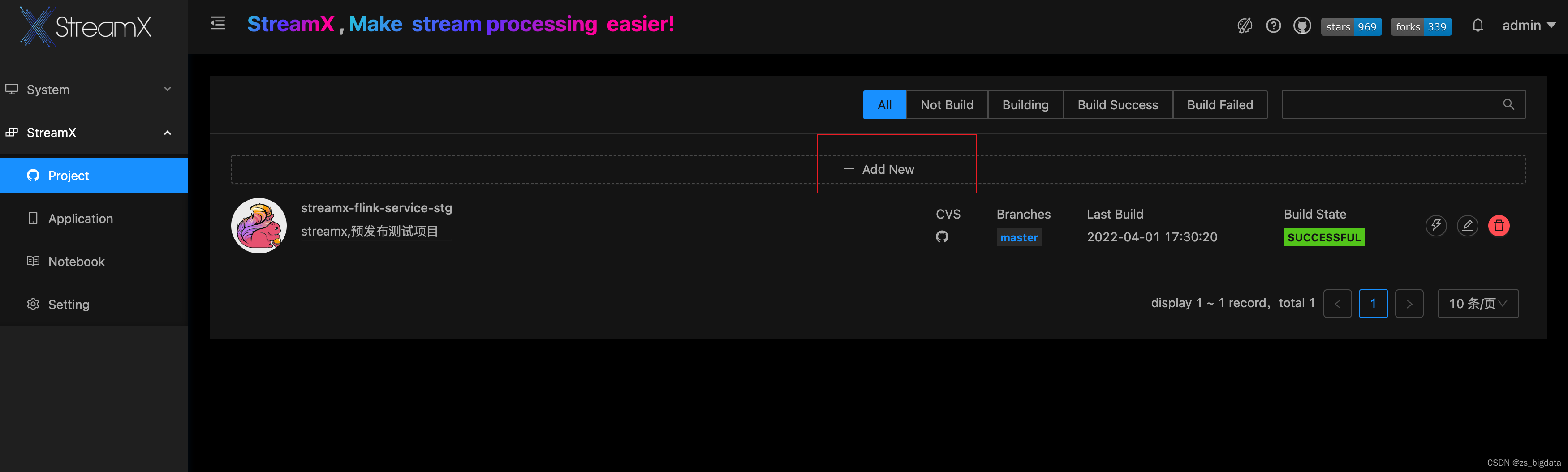The image size is (1568, 472).
Task: Click the StreamX cluster icon in the sidebar
Action: 12,132
